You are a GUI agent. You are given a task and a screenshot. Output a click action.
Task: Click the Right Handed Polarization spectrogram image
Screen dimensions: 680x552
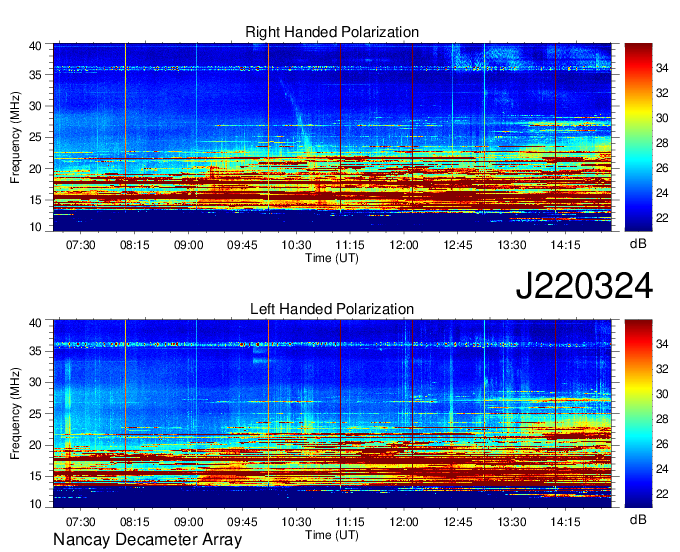coord(332,137)
